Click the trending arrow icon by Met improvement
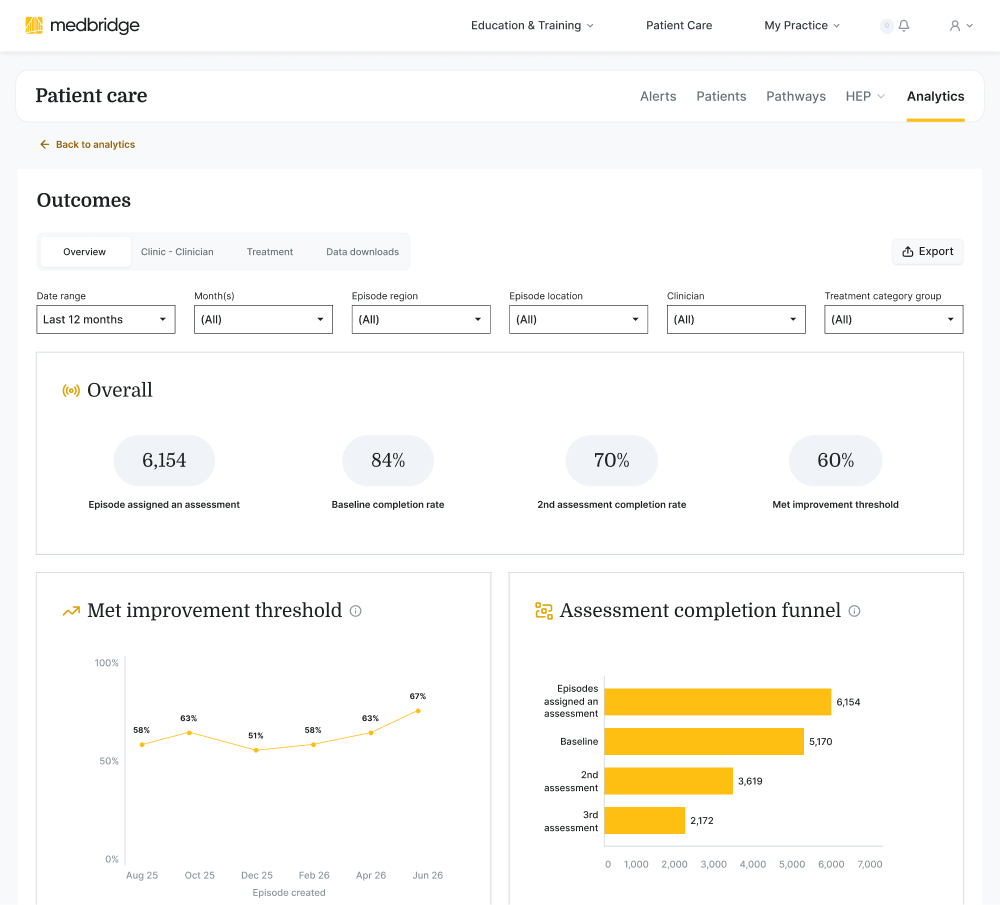Image resolution: width=1000 pixels, height=905 pixels. (71, 611)
